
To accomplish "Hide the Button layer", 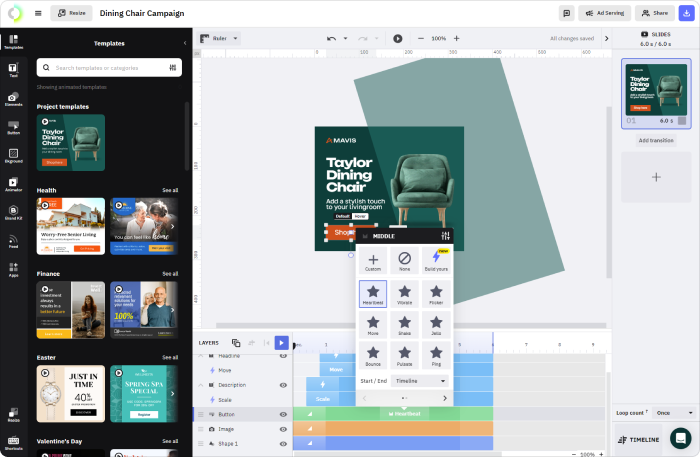I will (283, 415).
